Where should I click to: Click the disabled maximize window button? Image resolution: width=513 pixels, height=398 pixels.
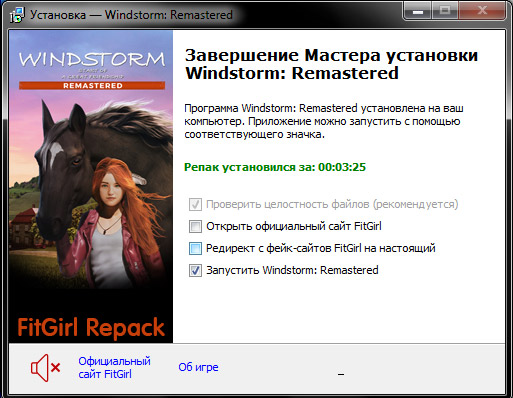point(445,11)
